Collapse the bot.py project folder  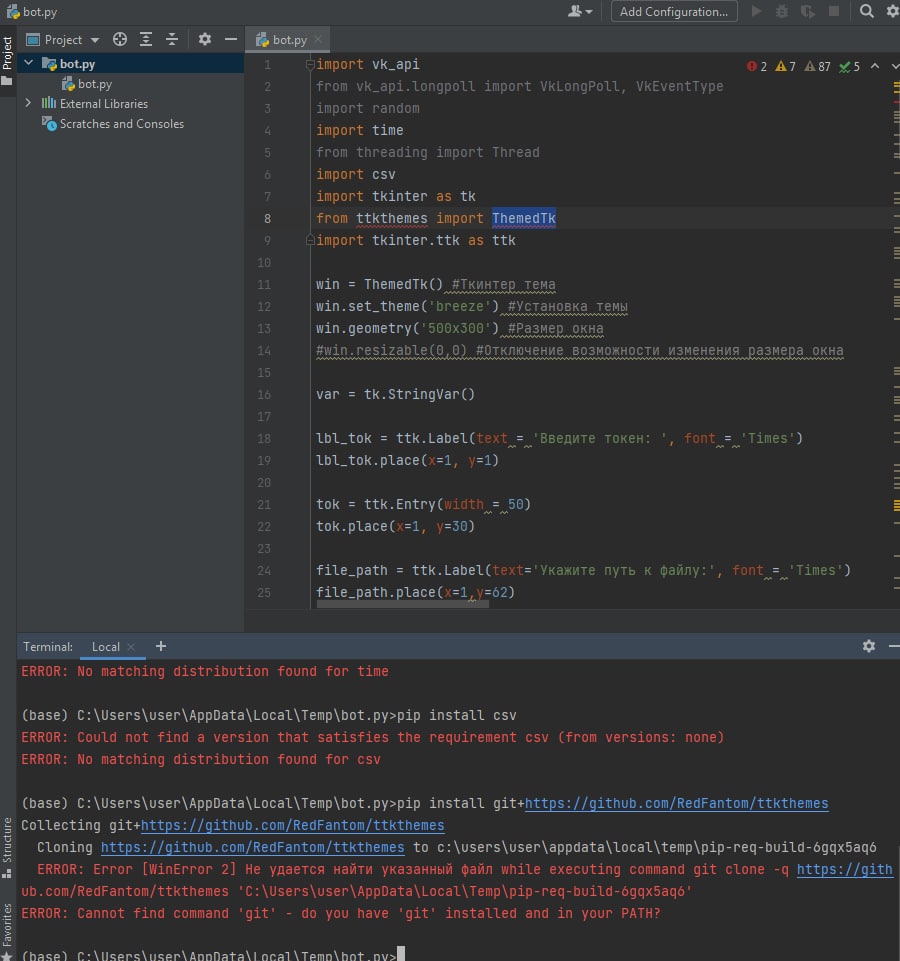tap(28, 64)
